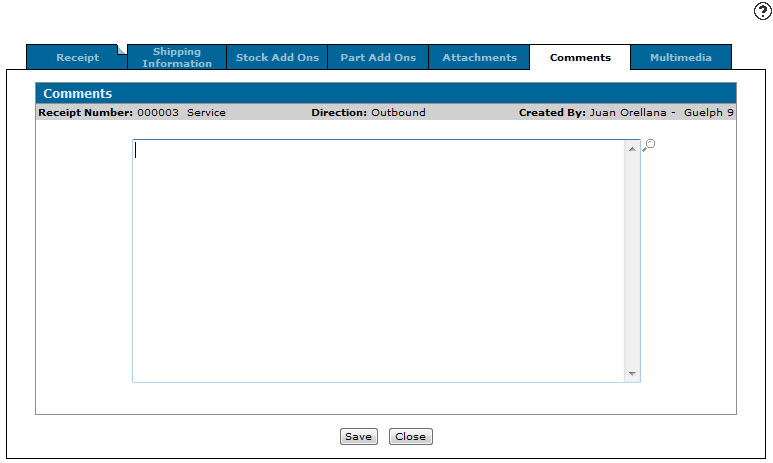This screenshot has width=773, height=463.
Task: Click the text area scroll up arrow
Action: pos(632,149)
